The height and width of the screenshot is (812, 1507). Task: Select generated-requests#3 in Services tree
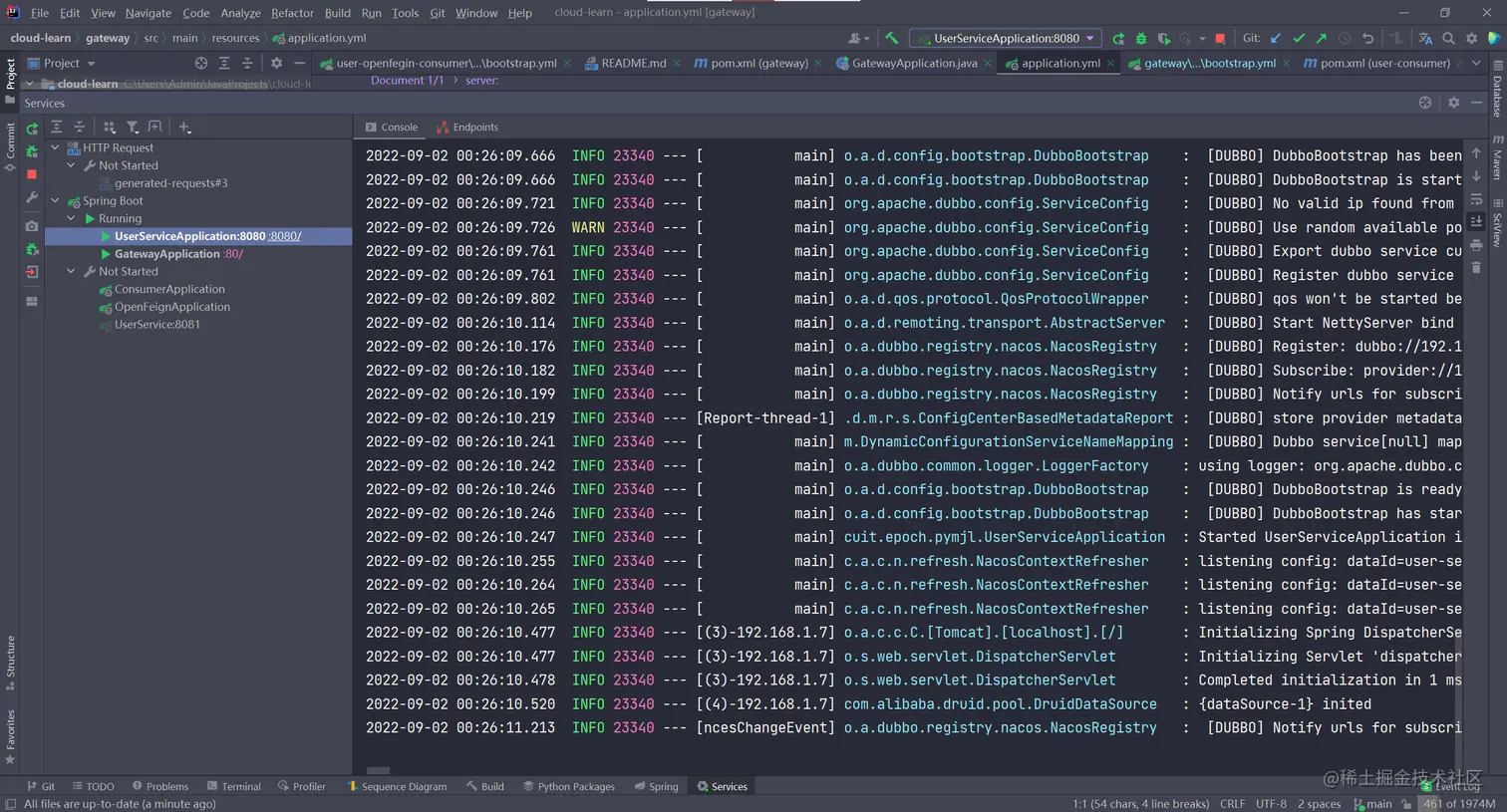[x=170, y=183]
